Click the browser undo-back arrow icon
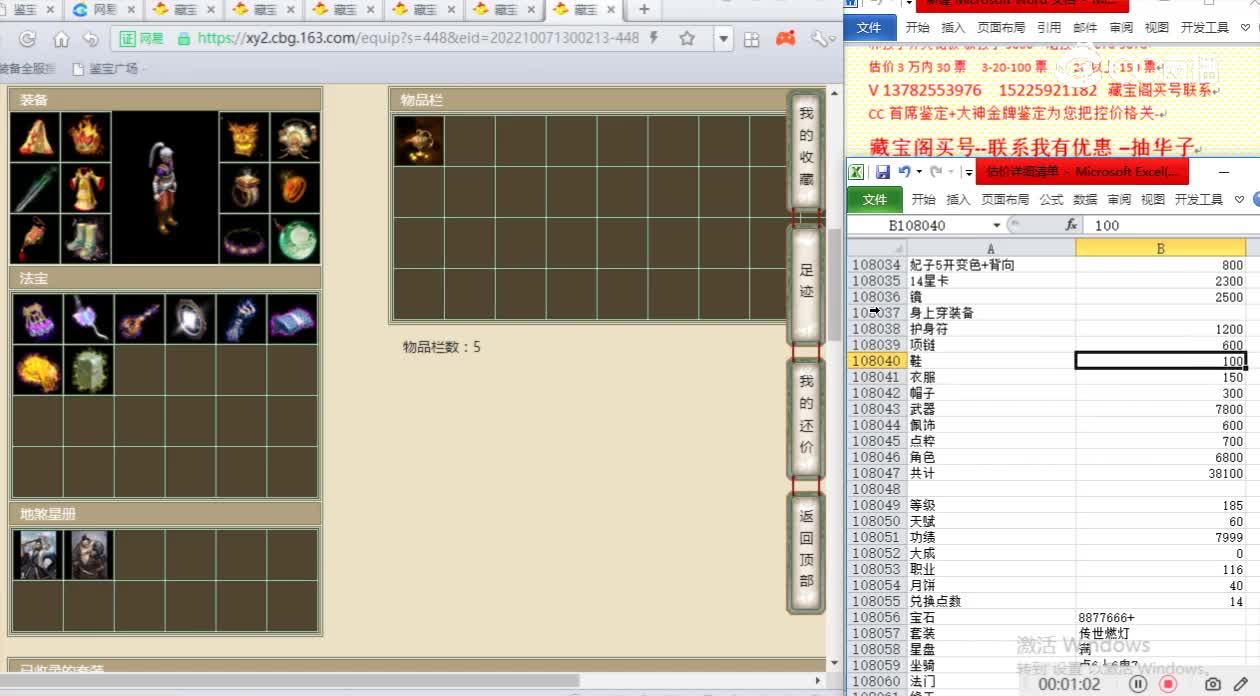Screen dimensions: 1260x696 pos(91,39)
